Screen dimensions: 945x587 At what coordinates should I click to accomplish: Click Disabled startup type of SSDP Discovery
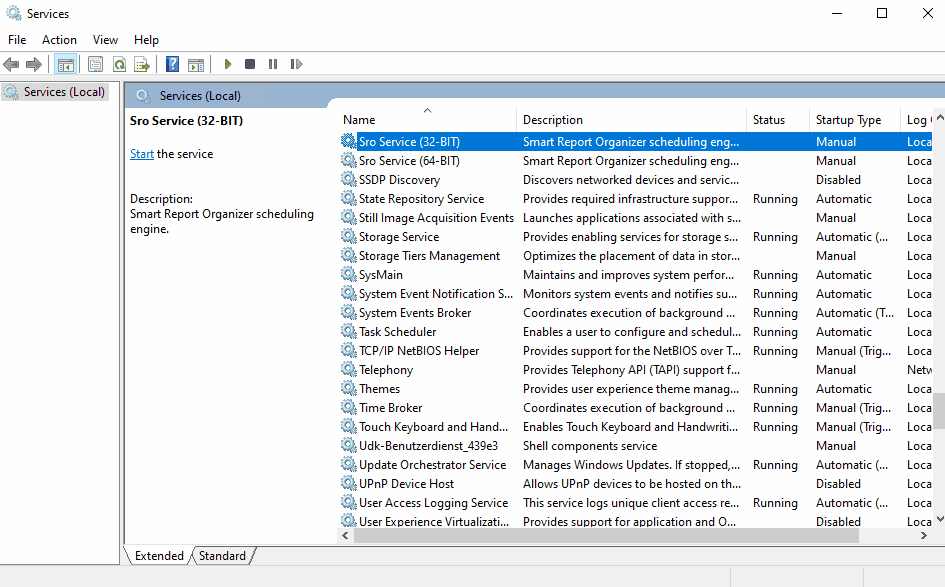(838, 180)
